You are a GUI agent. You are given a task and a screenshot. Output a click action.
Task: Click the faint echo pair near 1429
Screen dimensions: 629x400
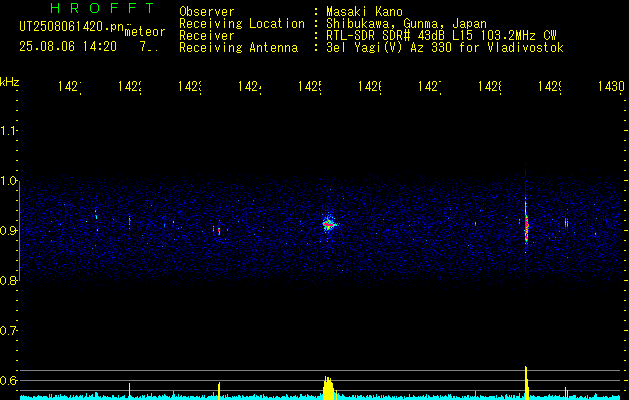[566, 223]
